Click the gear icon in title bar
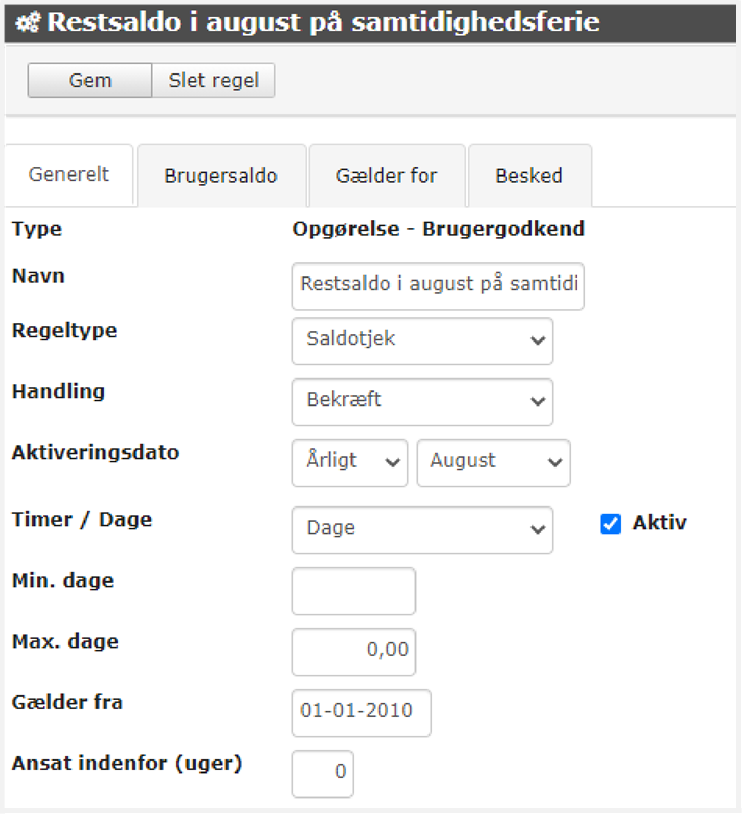The width and height of the screenshot is (742, 814). [x=27, y=22]
